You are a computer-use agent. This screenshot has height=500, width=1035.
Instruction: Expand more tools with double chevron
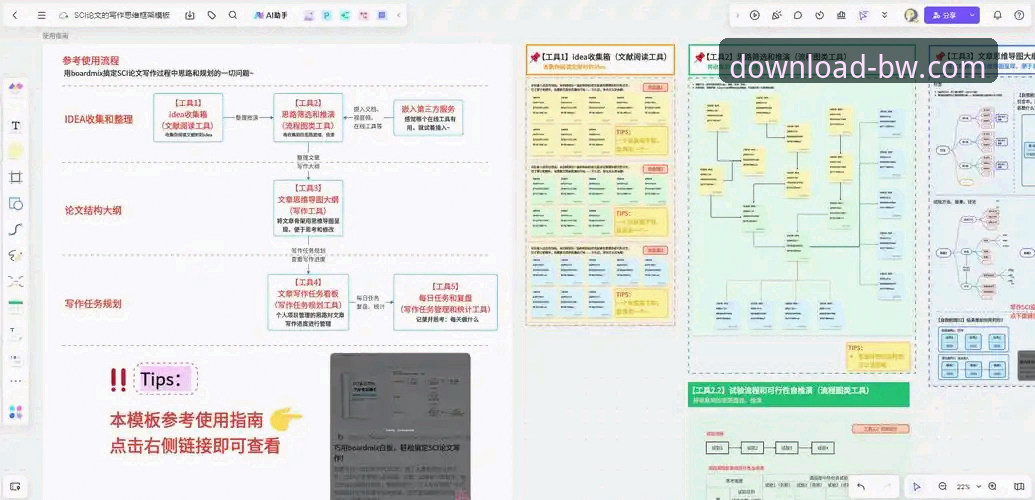point(885,15)
